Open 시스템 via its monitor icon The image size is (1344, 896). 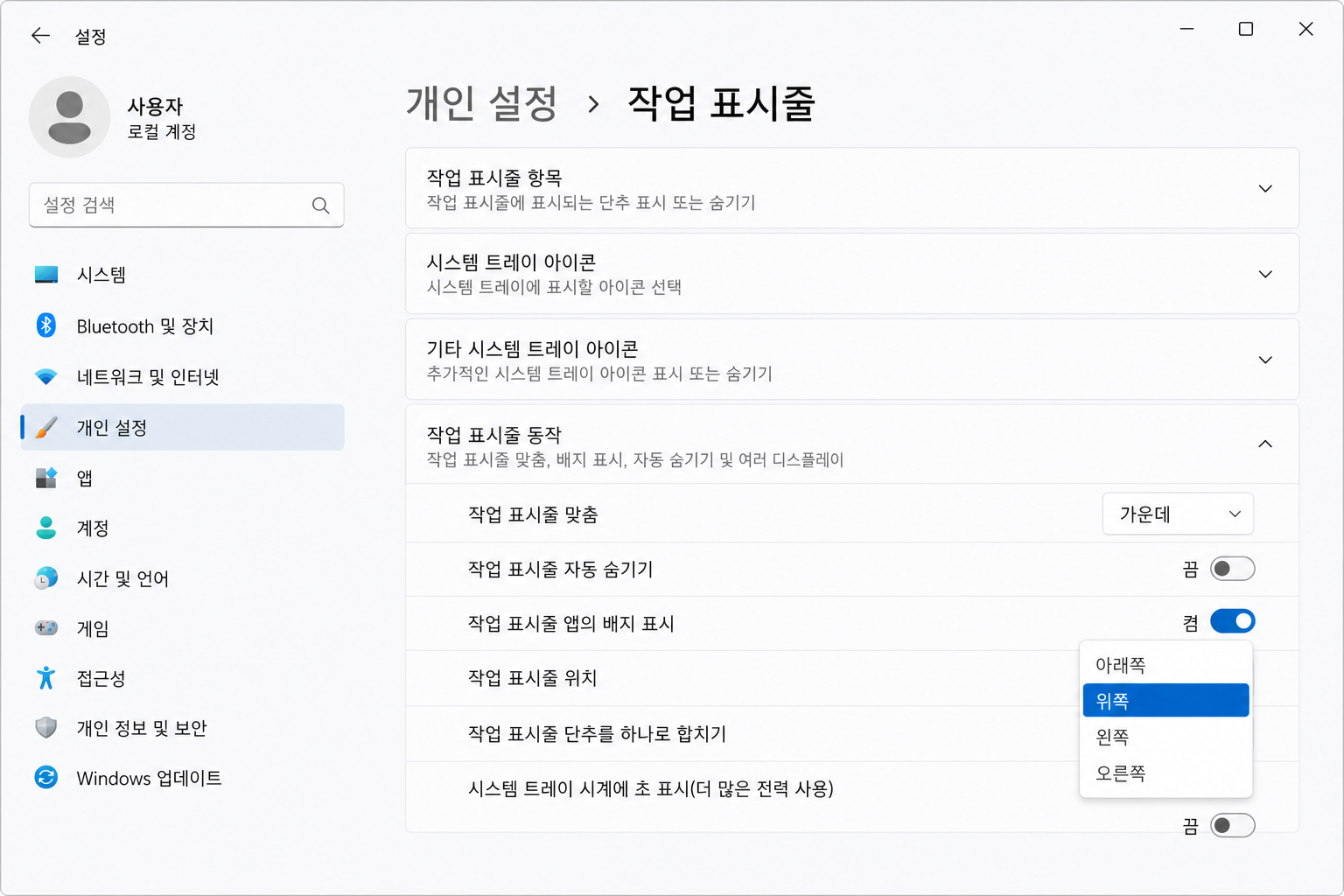[x=46, y=275]
